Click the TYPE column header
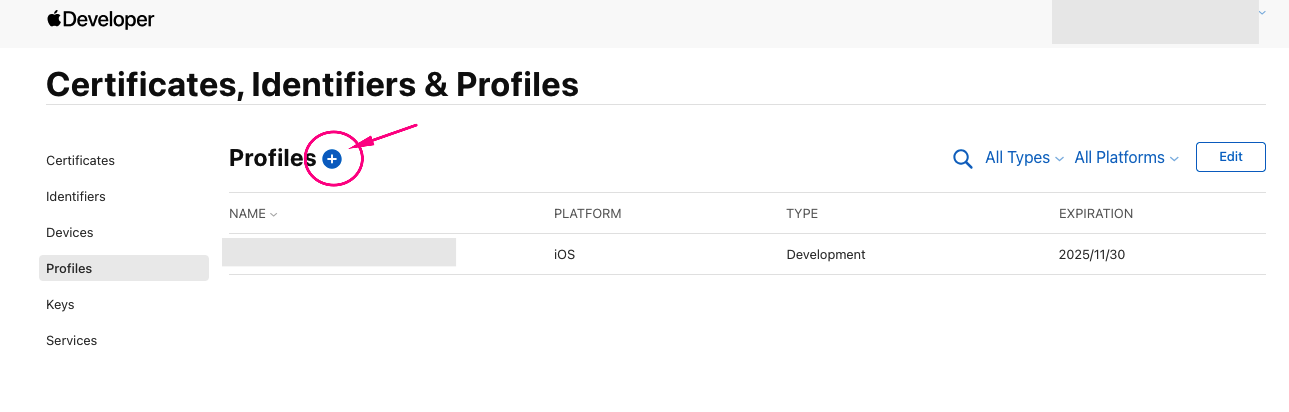 click(802, 214)
